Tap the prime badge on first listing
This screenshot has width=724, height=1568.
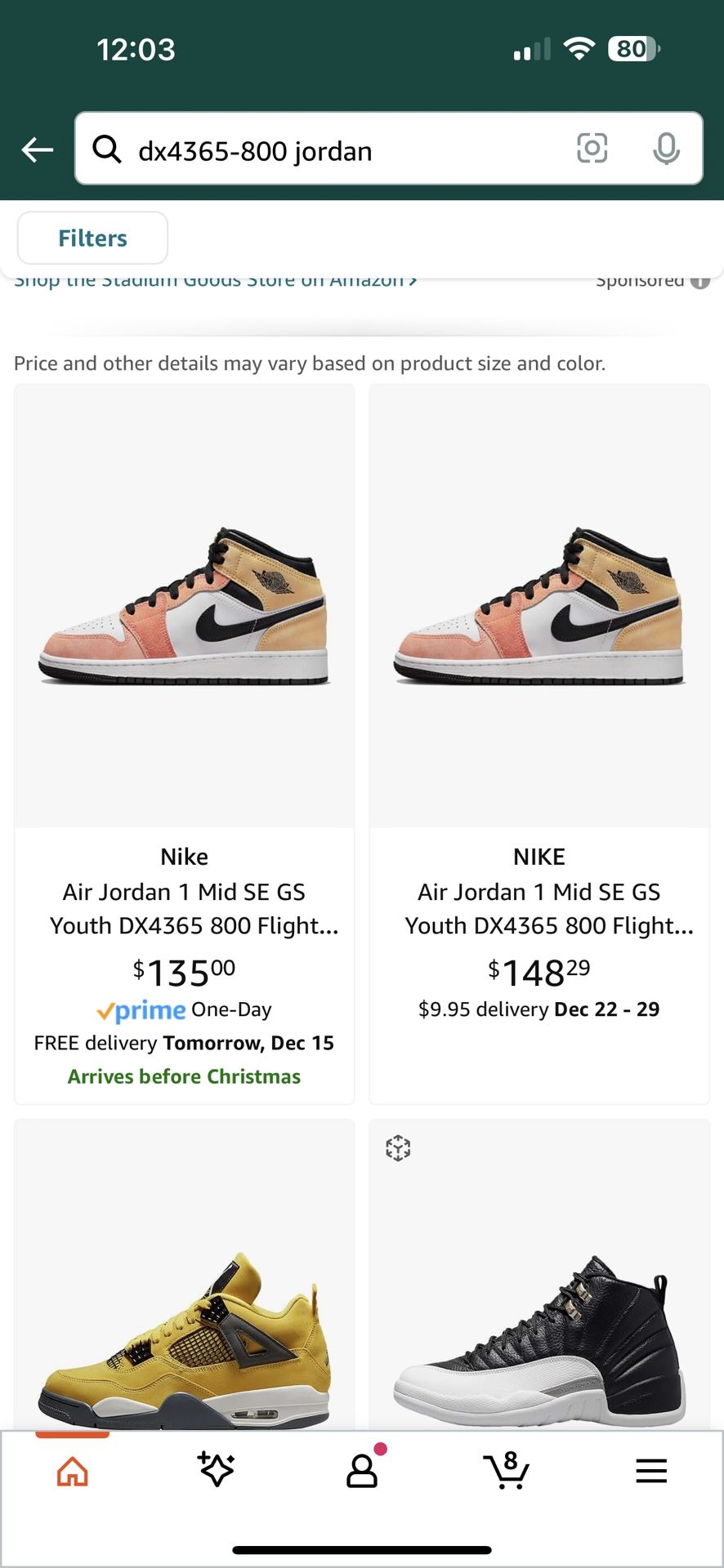point(141,1009)
